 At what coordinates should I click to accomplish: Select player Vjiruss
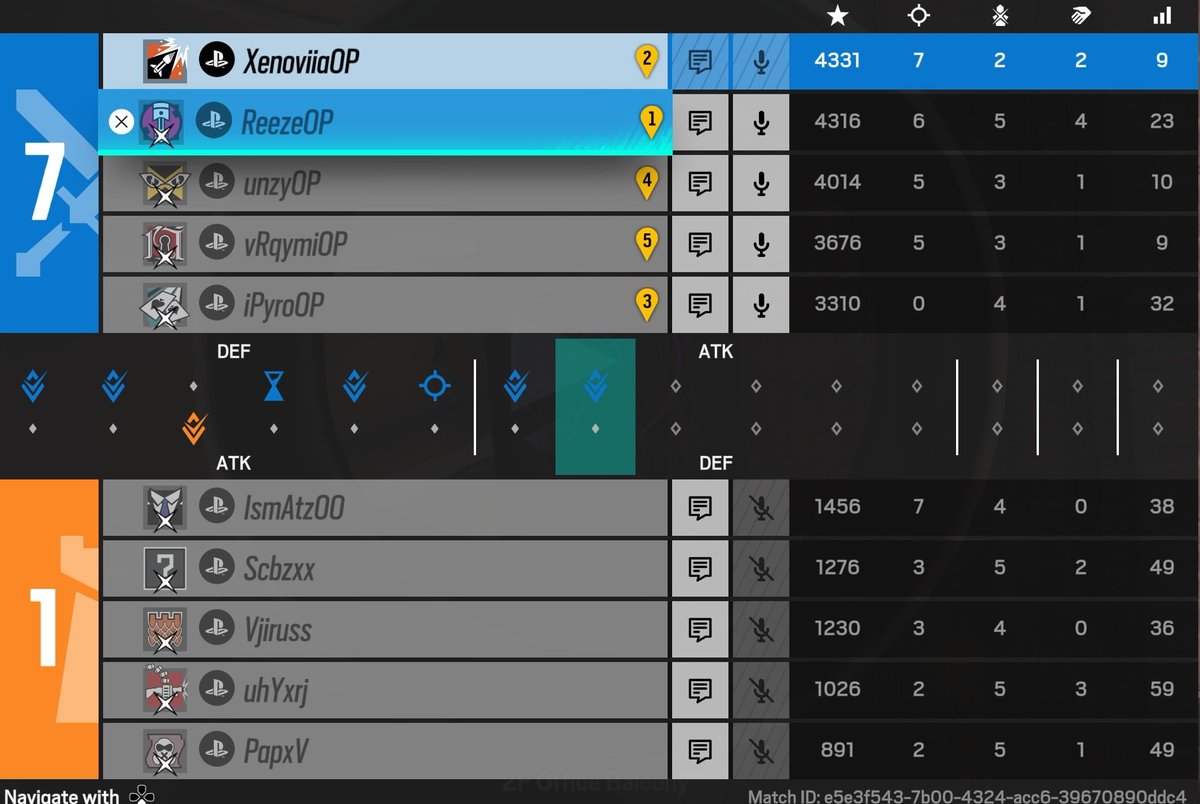click(385, 629)
